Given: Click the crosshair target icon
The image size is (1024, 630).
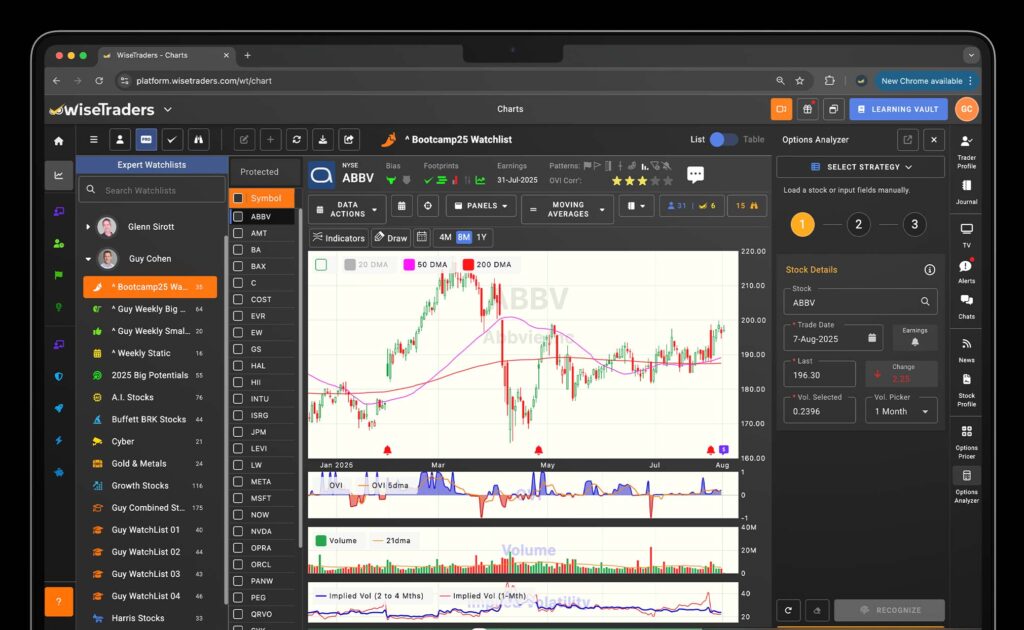Looking at the screenshot, I should 428,206.
